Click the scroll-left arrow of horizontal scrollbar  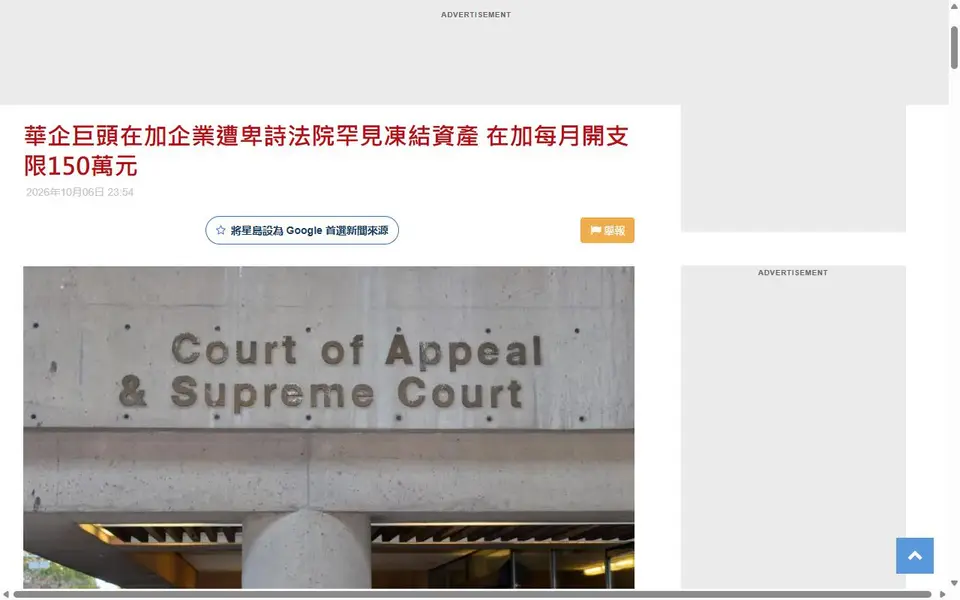click(6, 594)
